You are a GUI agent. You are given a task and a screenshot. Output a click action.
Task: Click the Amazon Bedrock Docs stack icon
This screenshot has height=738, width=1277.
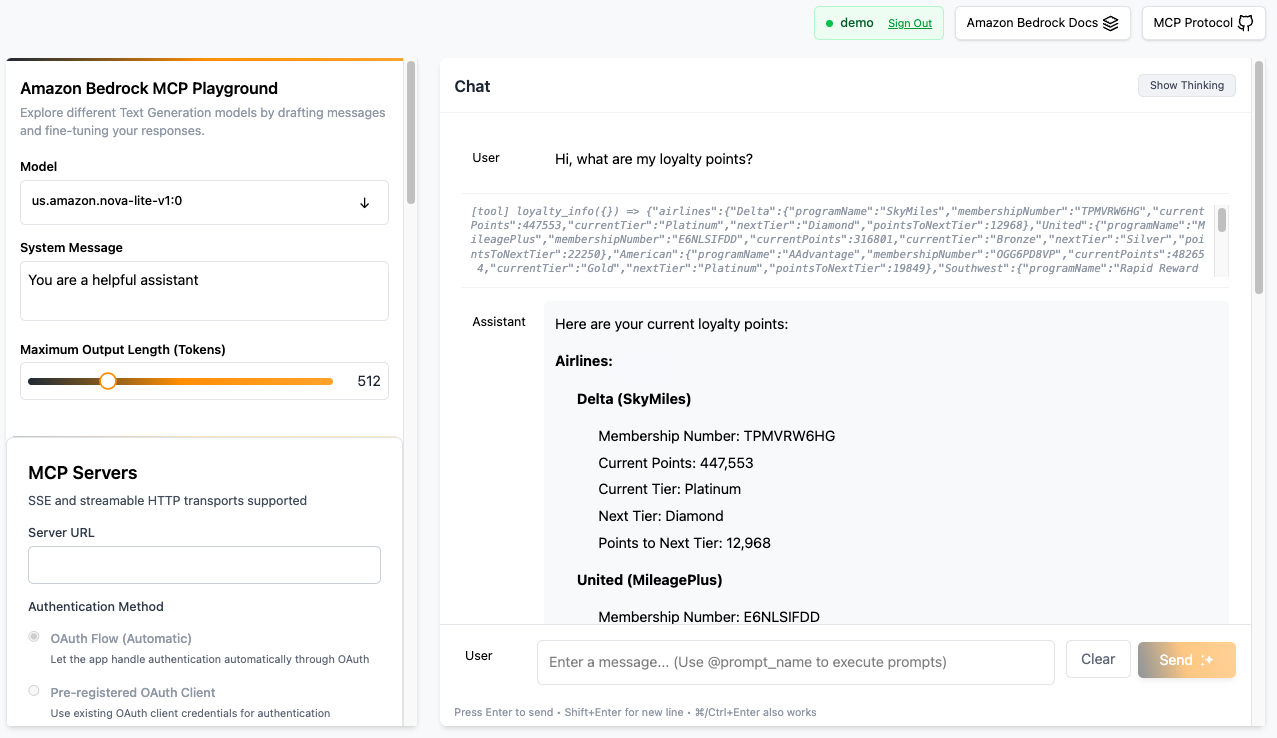click(x=1110, y=23)
